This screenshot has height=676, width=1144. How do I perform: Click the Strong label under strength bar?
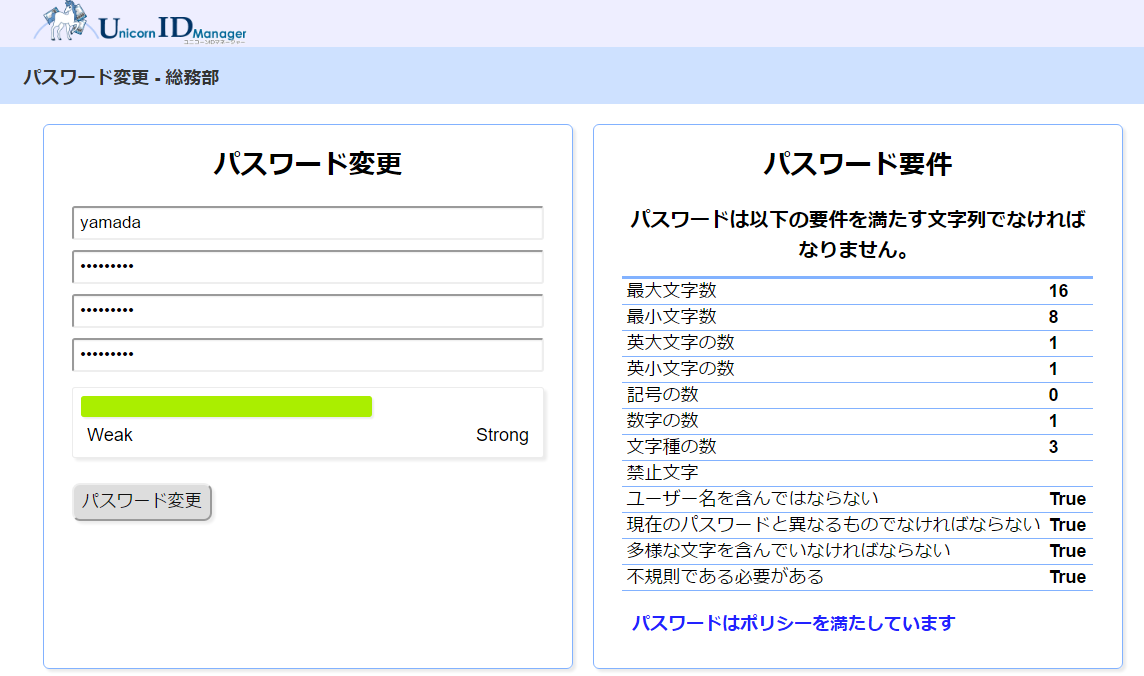pyautogui.click(x=502, y=435)
